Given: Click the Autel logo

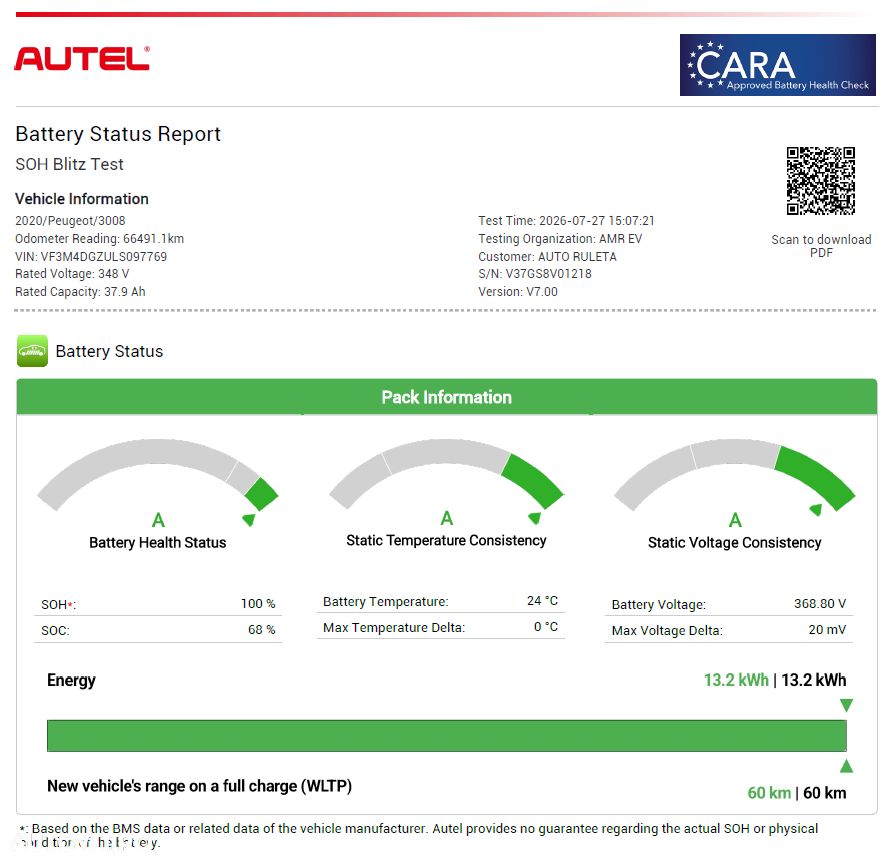Looking at the screenshot, I should pos(82,59).
